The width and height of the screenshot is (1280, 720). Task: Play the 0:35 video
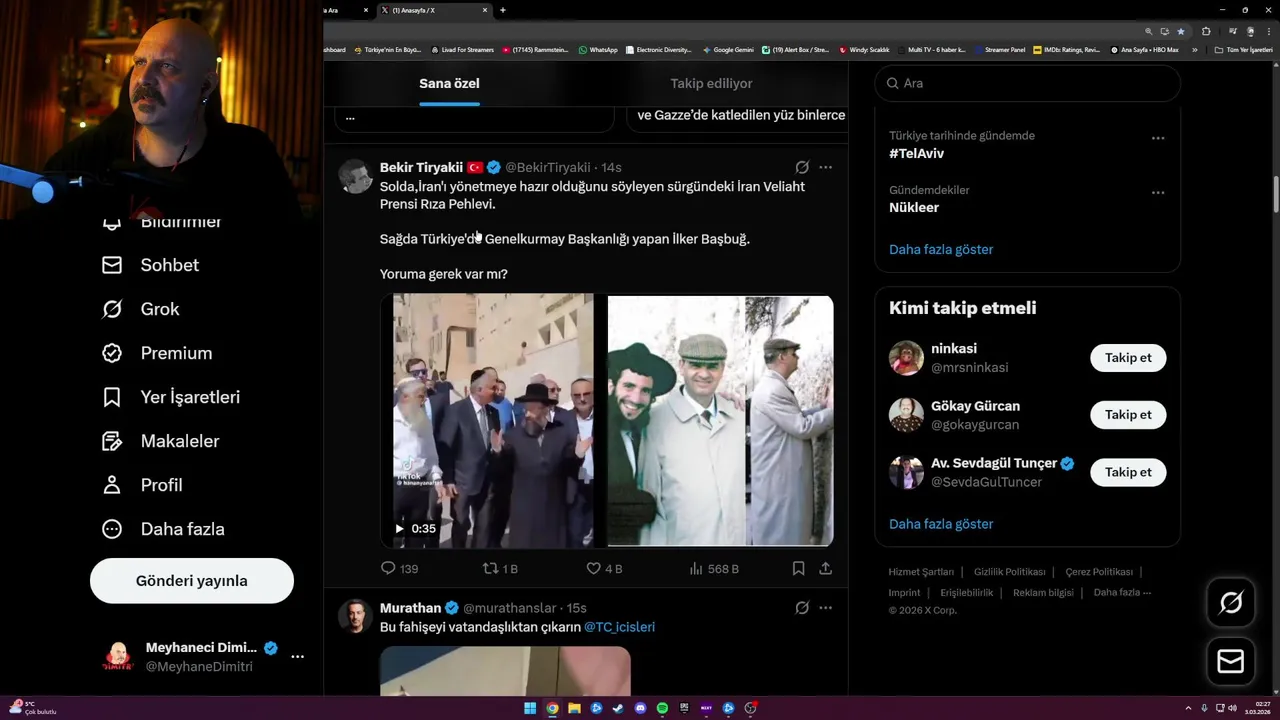pyautogui.click(x=399, y=529)
